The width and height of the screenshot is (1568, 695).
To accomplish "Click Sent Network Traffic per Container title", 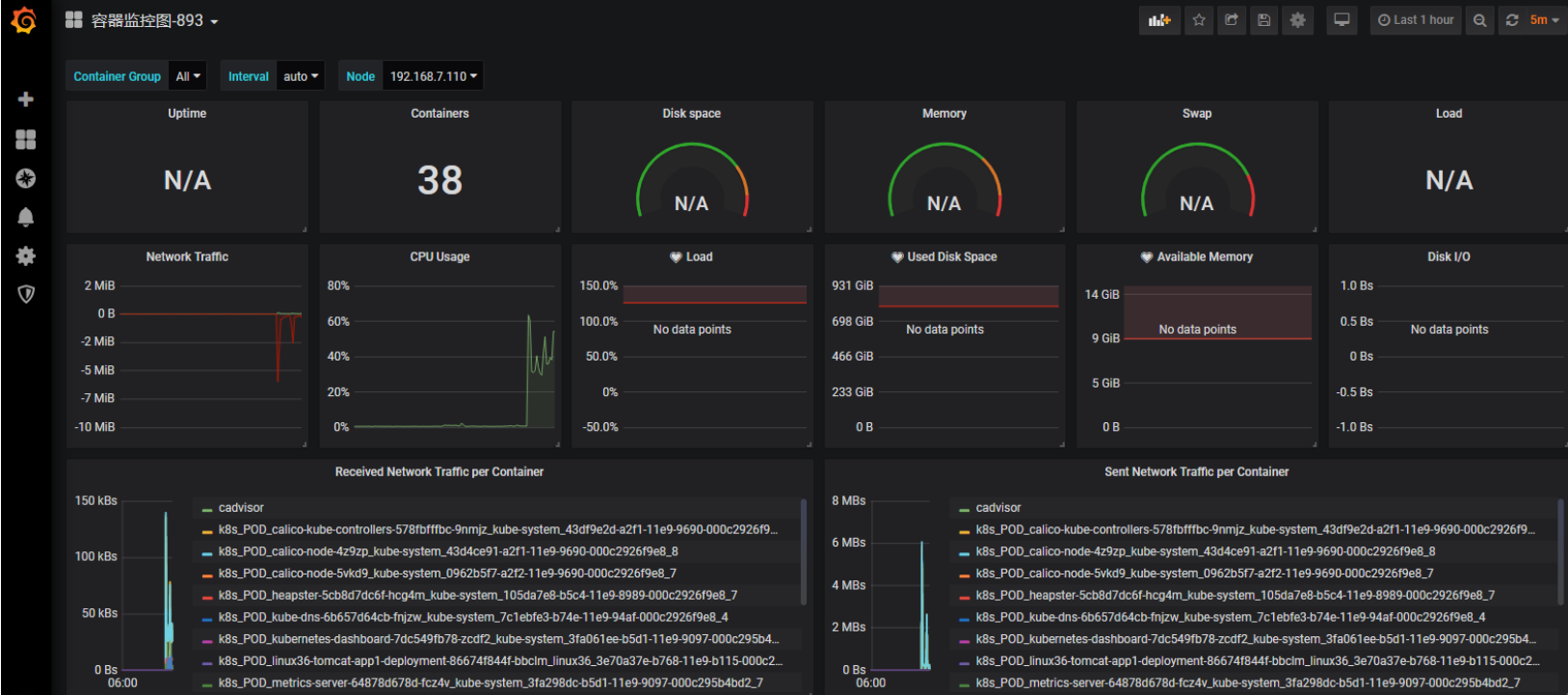I will [x=1196, y=472].
